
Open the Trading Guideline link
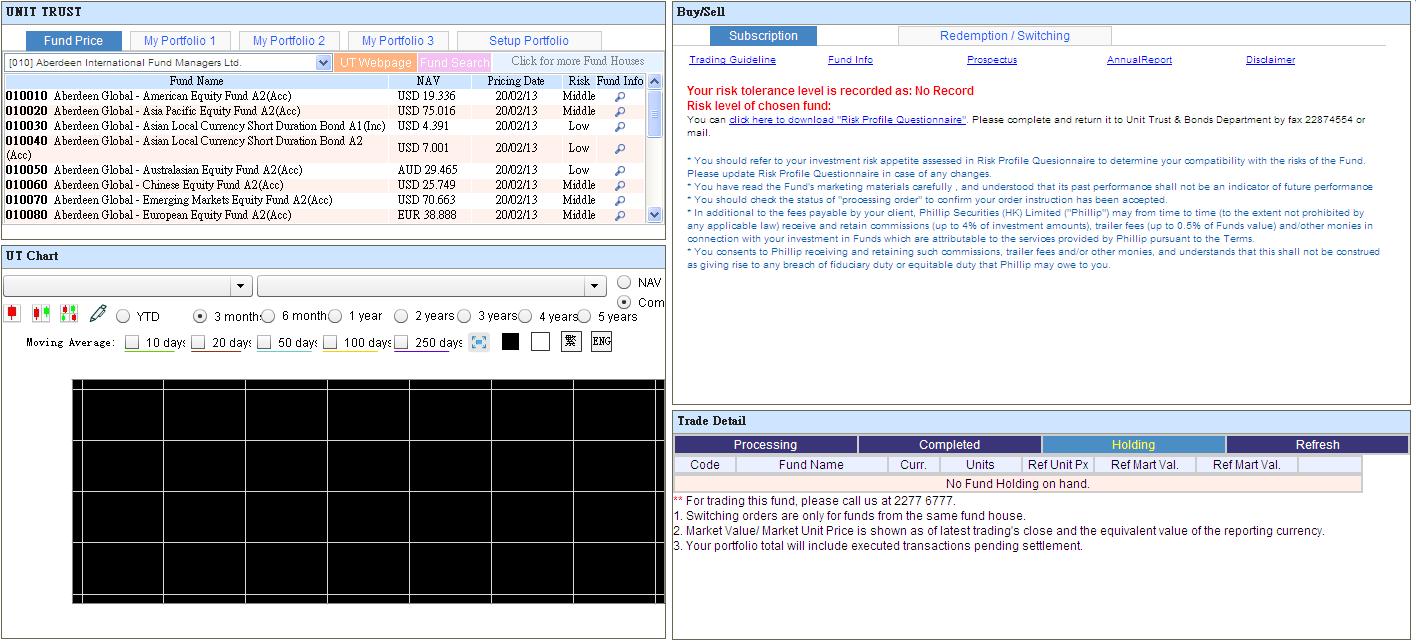pos(732,60)
